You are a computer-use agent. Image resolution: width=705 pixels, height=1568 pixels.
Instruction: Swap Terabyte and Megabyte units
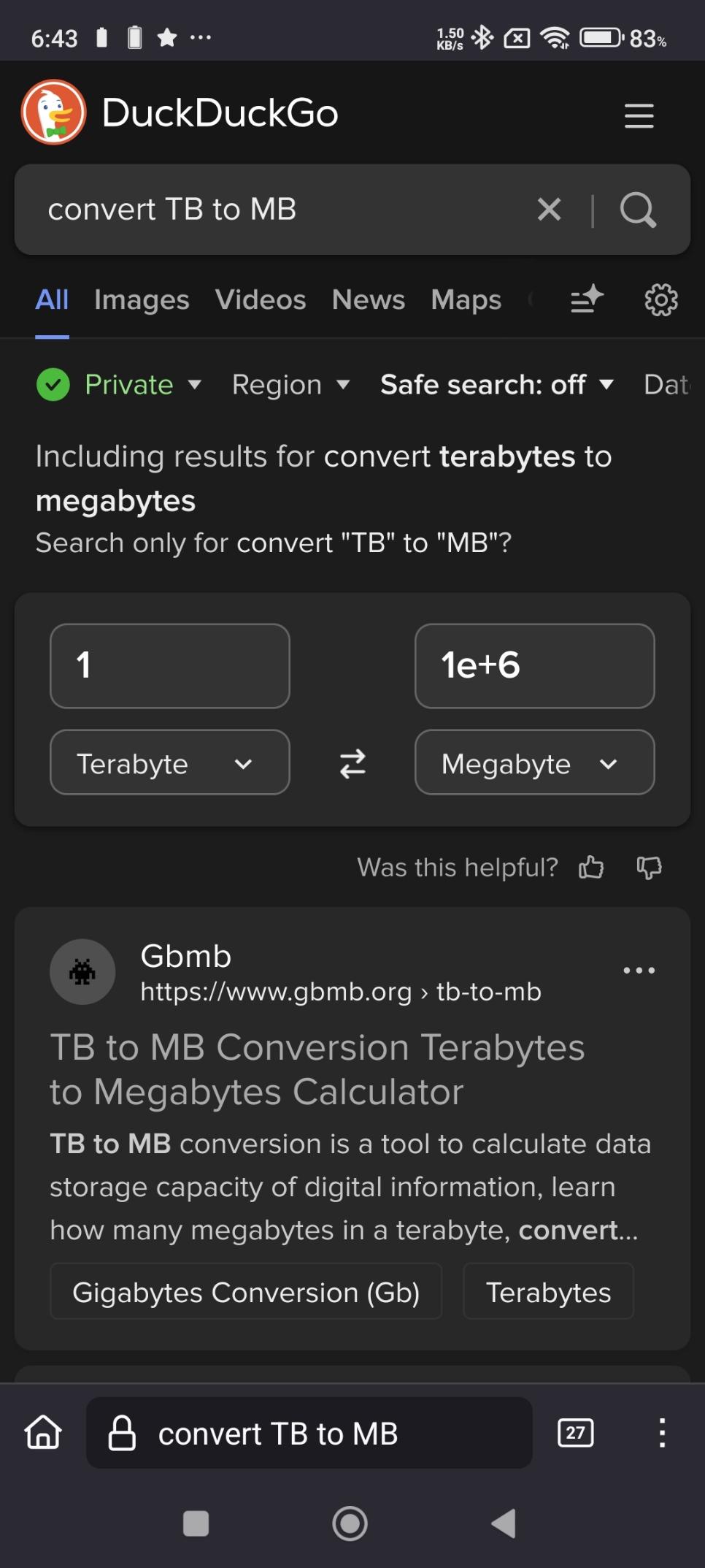(x=352, y=764)
